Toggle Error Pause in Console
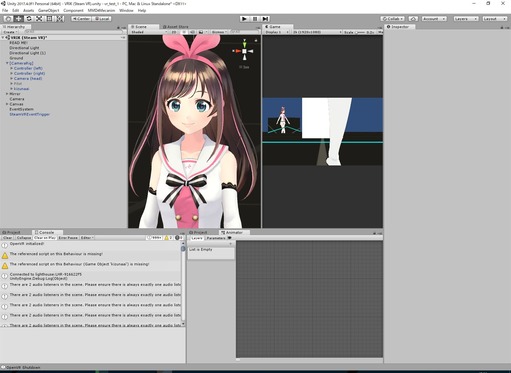This screenshot has height=373, width=511. click(68, 238)
